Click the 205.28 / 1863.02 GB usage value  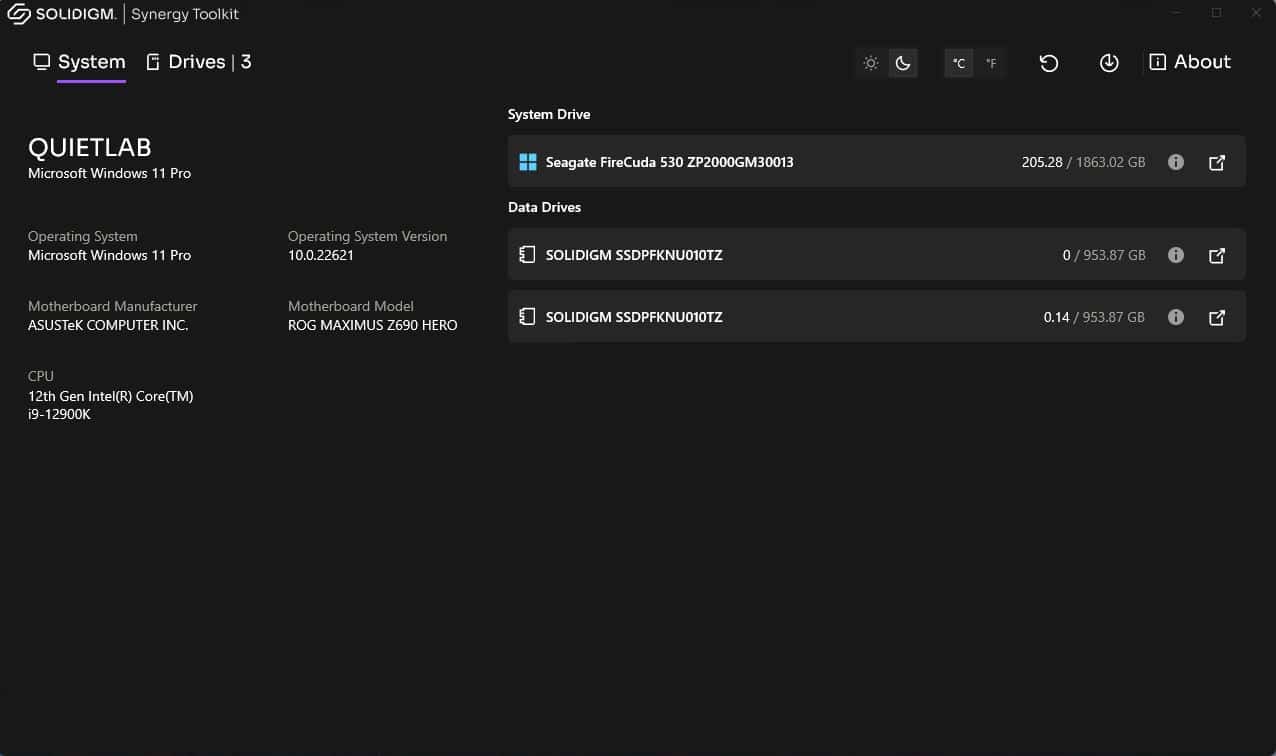(x=1083, y=162)
